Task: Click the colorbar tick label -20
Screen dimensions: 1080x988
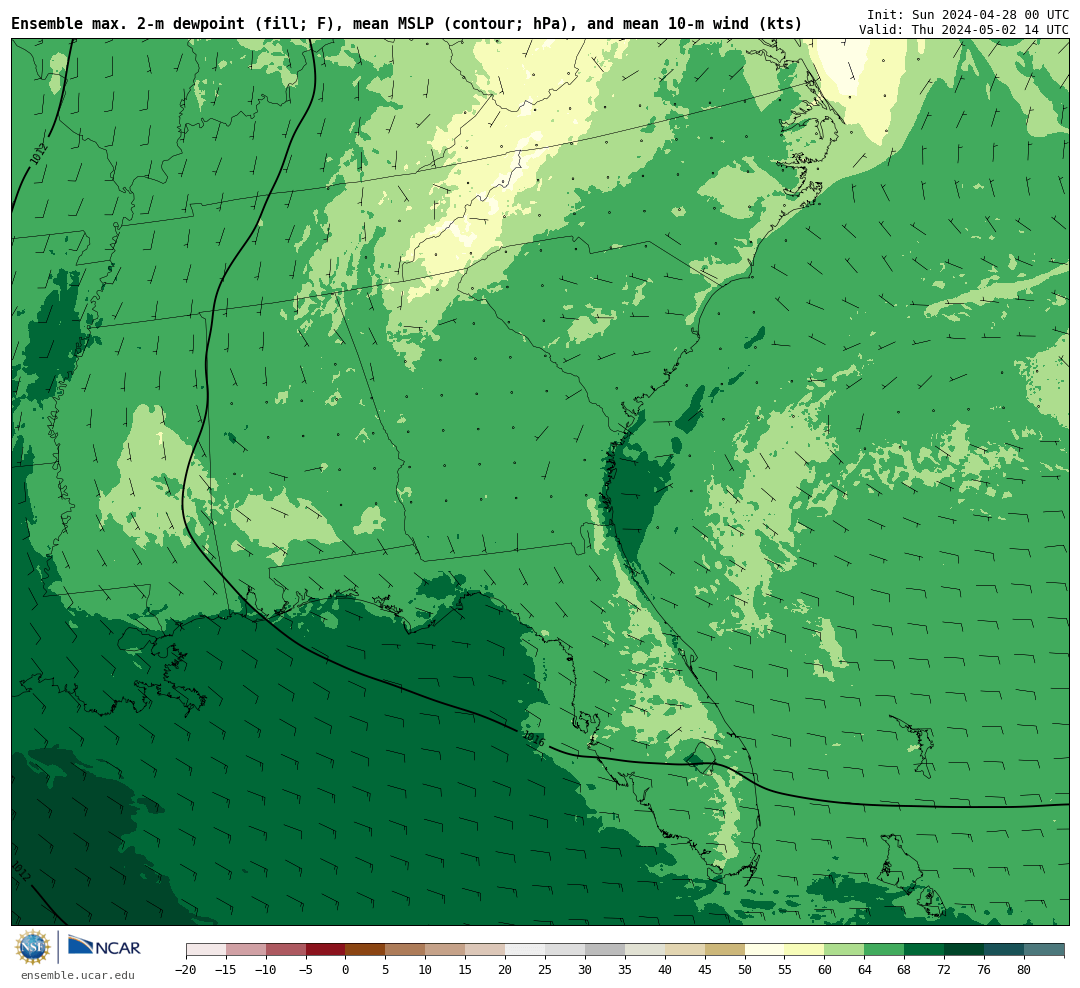Action: click(x=186, y=969)
